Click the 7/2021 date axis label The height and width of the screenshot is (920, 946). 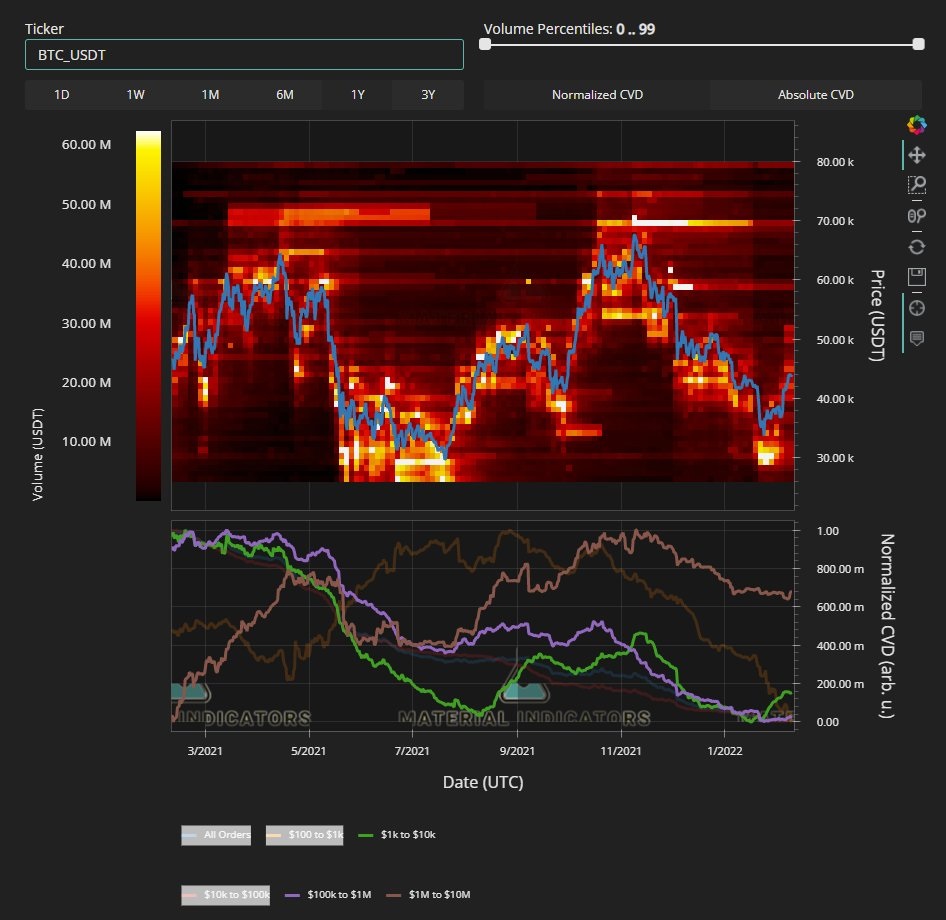tap(412, 751)
